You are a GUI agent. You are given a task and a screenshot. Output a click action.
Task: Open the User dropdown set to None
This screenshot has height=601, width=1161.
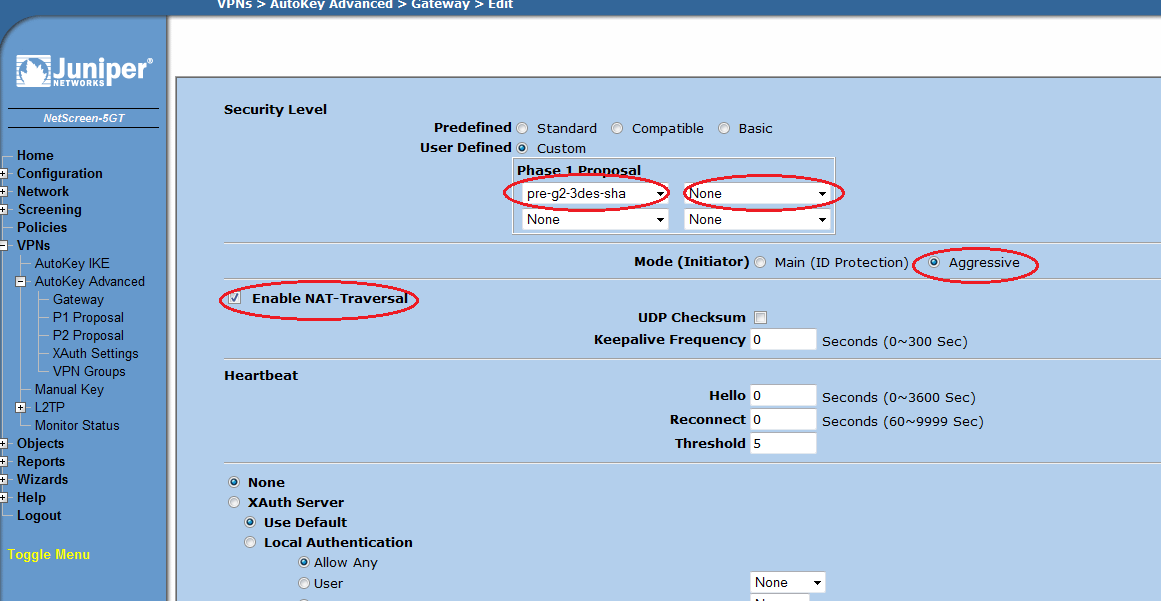coord(788,583)
